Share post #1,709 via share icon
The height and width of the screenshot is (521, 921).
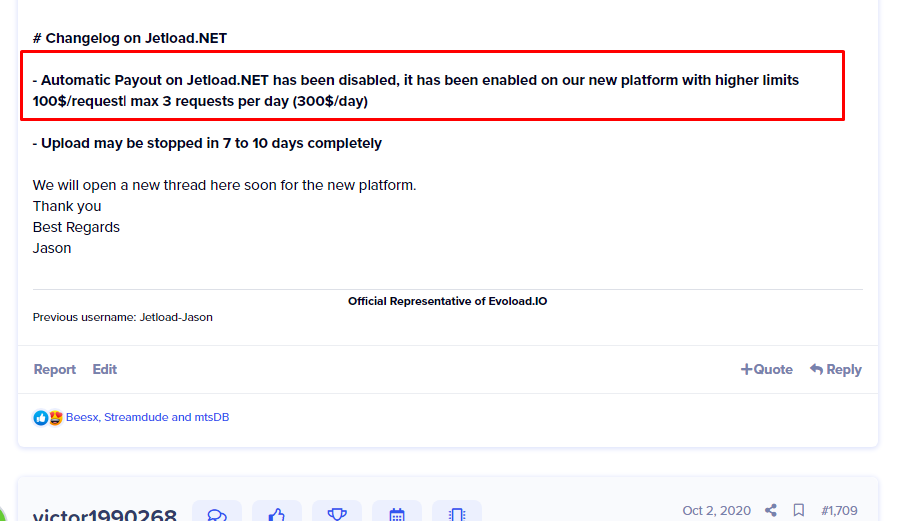pos(771,510)
